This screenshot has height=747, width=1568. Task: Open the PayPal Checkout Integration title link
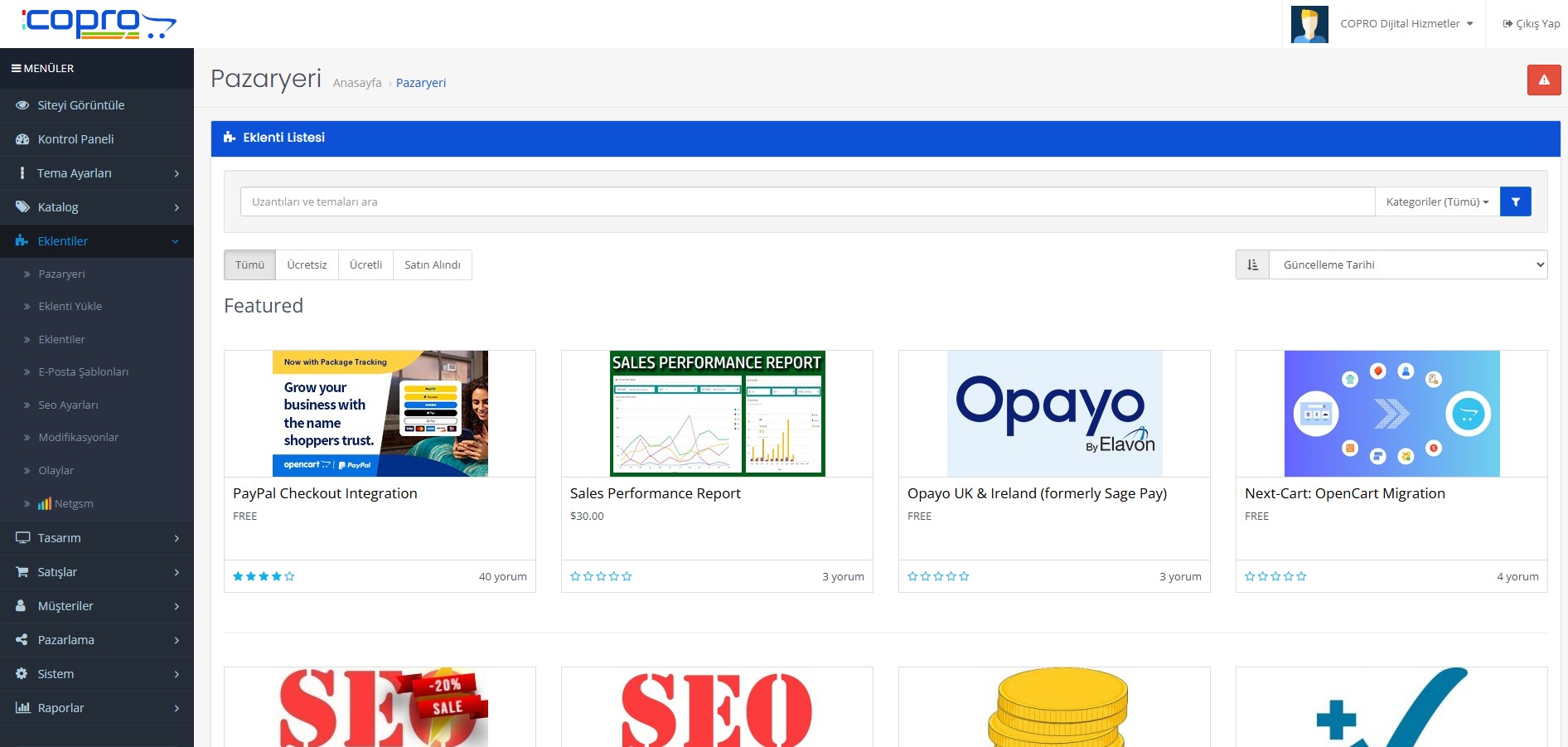pyautogui.click(x=325, y=493)
